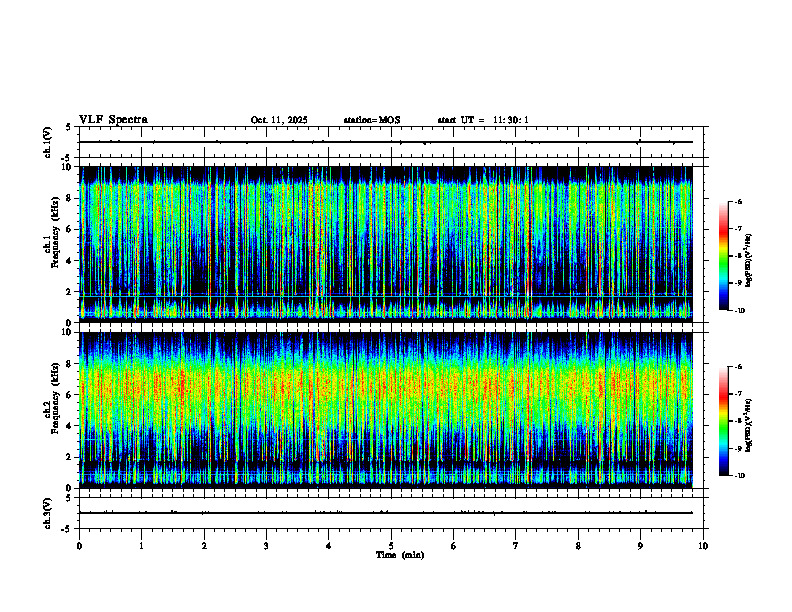The image size is (792, 612).
Task: Click time axis tick label "7"
Action: pyautogui.click(x=516, y=546)
